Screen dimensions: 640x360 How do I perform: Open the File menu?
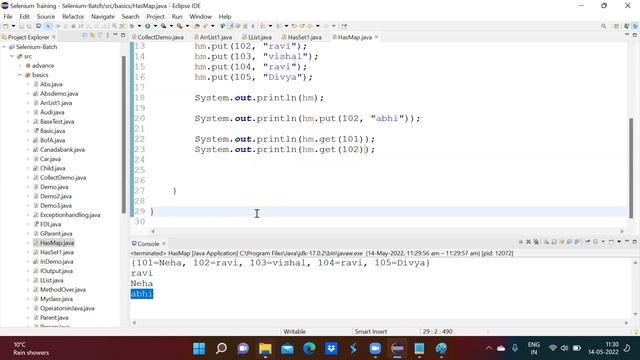[8, 16]
